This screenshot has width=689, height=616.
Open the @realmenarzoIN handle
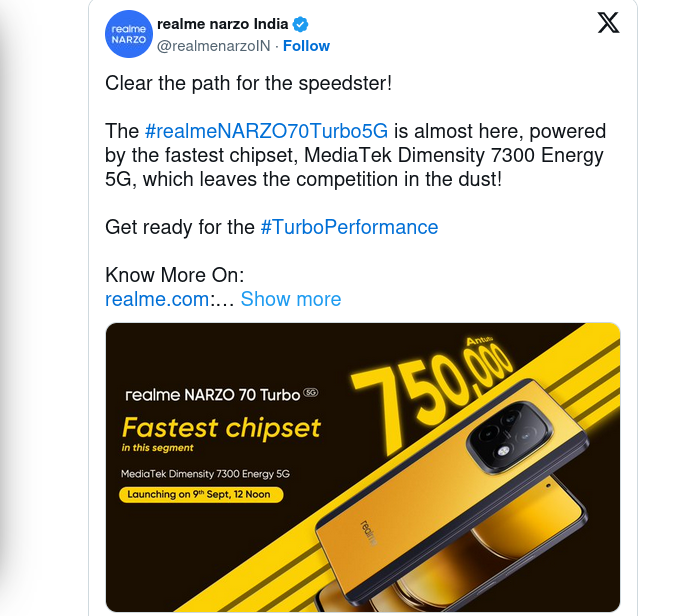point(214,46)
